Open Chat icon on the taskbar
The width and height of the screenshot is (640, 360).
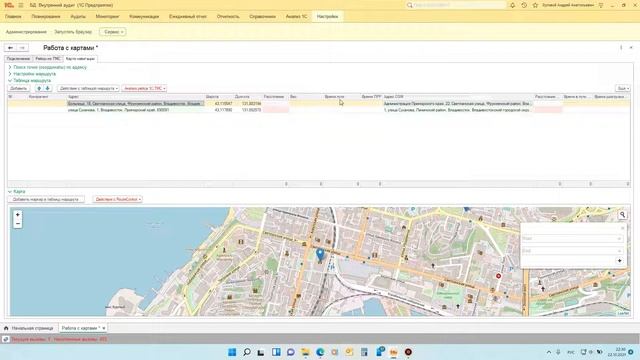pos(291,352)
